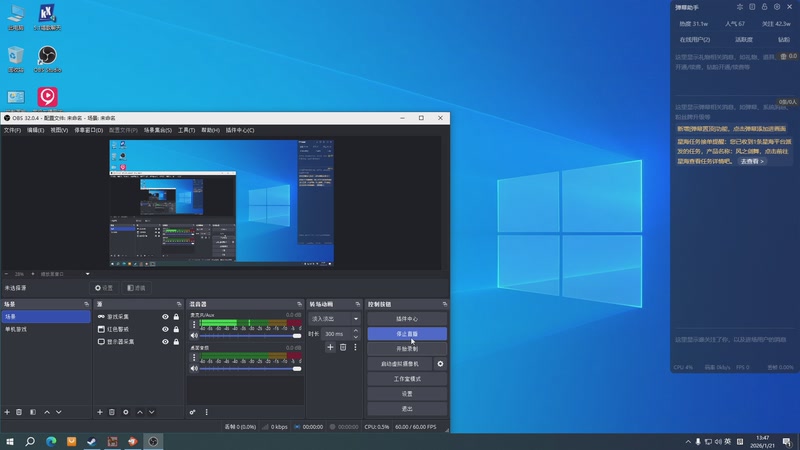Increase transition duration with up stepper
Viewport: 800px width, 450px height.
(x=356, y=331)
